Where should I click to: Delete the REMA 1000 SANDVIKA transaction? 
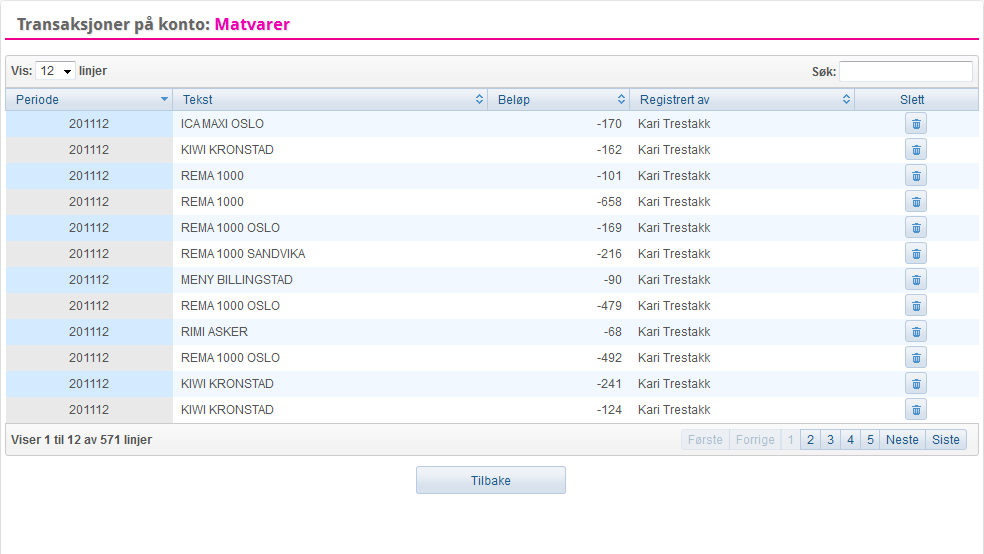(916, 254)
